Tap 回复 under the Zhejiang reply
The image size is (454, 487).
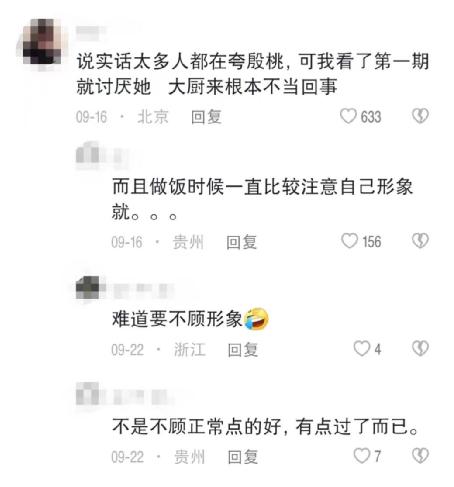243,350
